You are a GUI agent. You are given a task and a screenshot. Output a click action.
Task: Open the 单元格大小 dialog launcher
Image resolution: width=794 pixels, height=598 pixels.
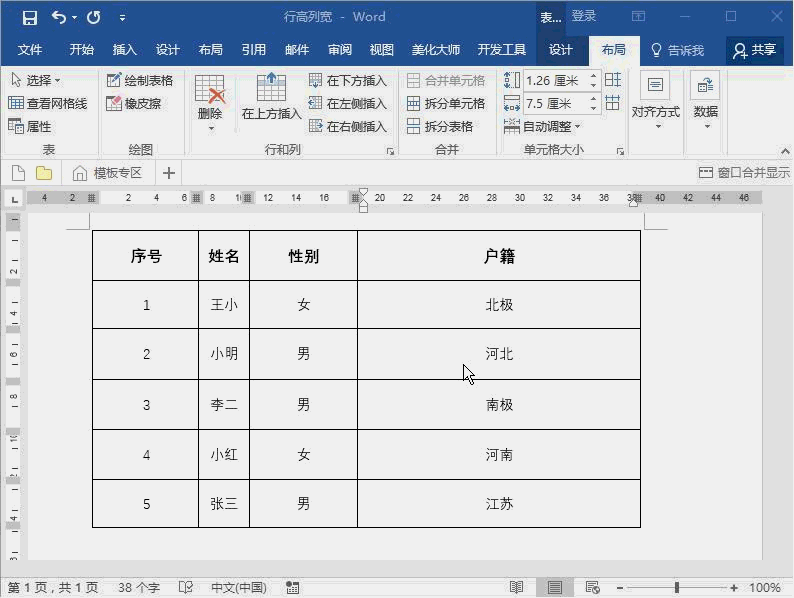620,151
